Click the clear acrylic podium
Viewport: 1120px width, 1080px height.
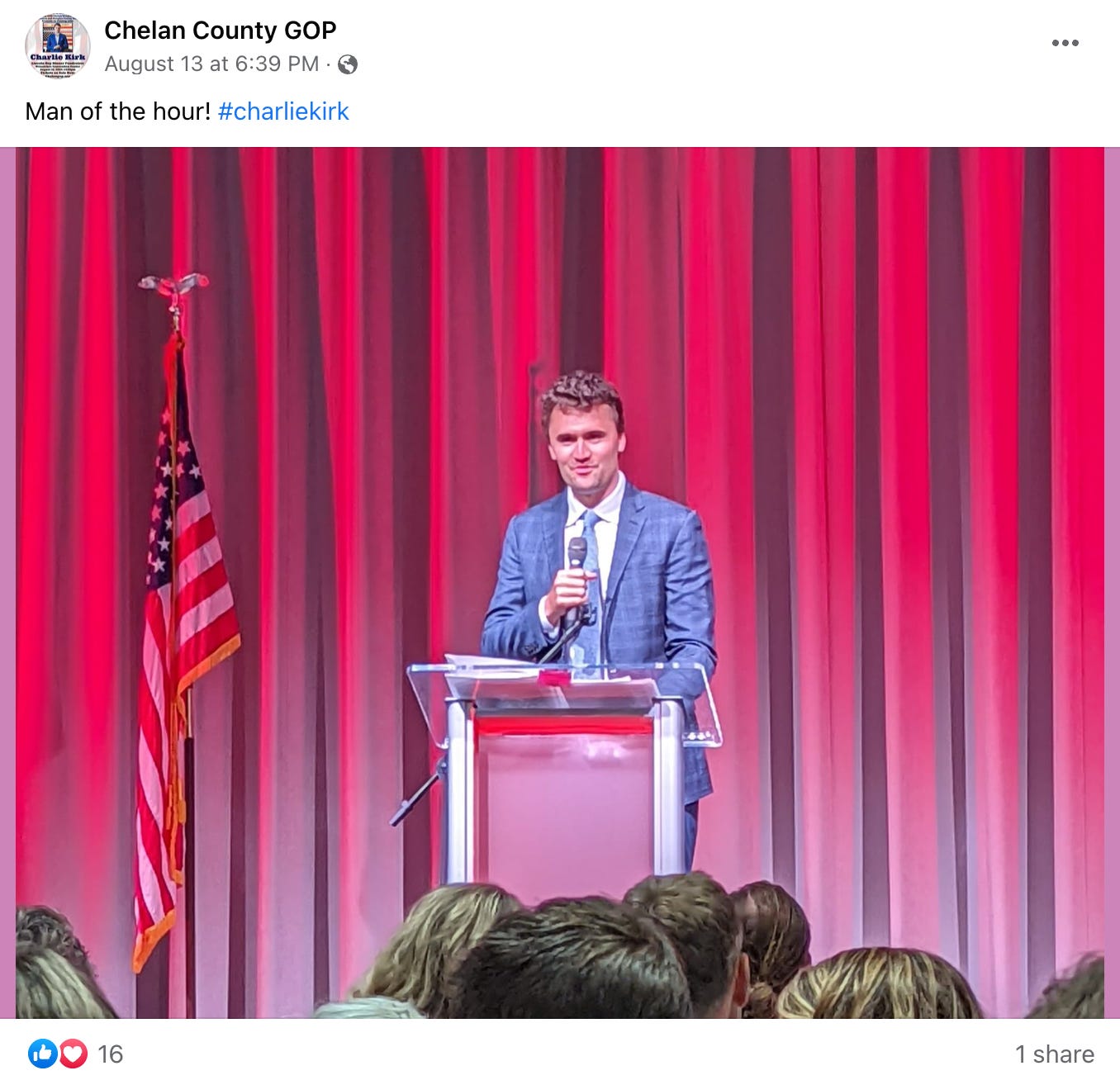(x=565, y=772)
